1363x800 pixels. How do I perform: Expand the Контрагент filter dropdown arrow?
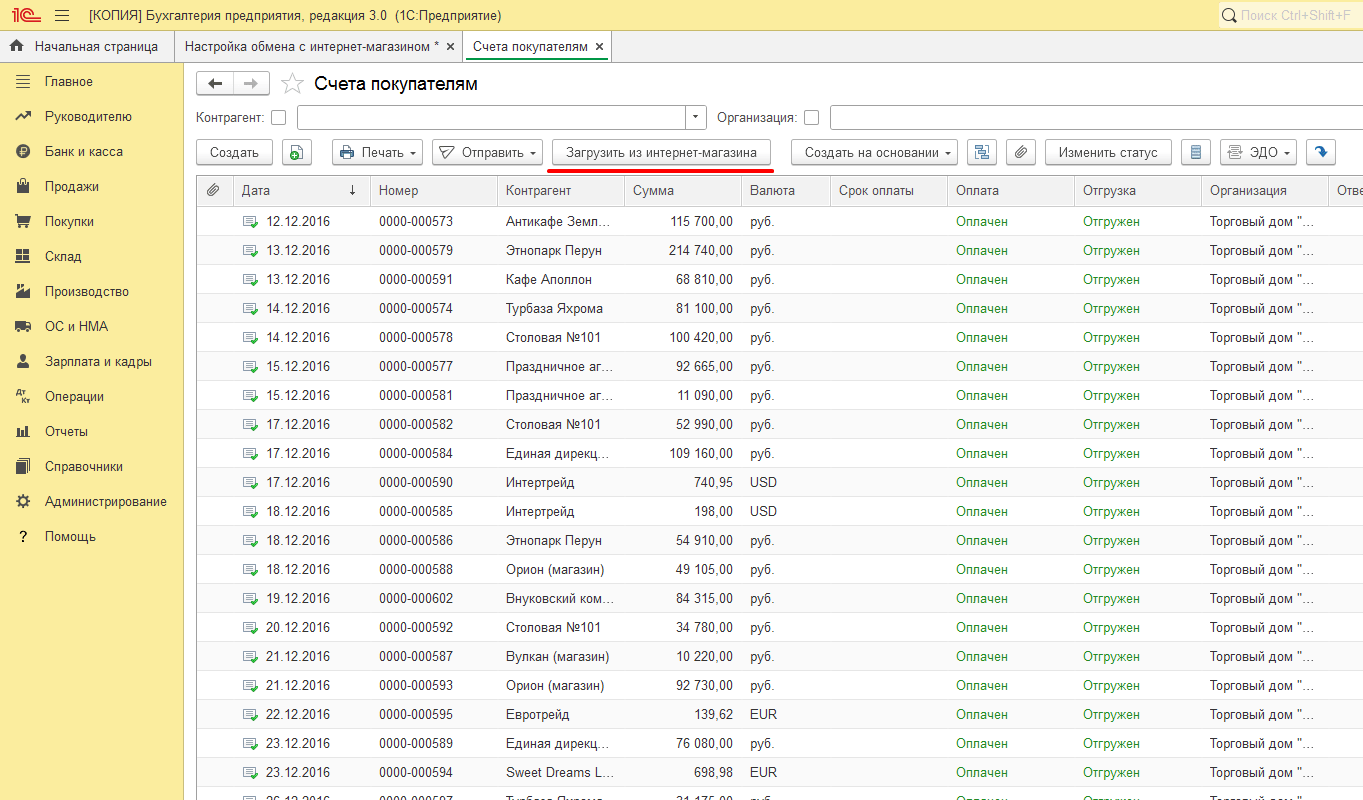(696, 118)
